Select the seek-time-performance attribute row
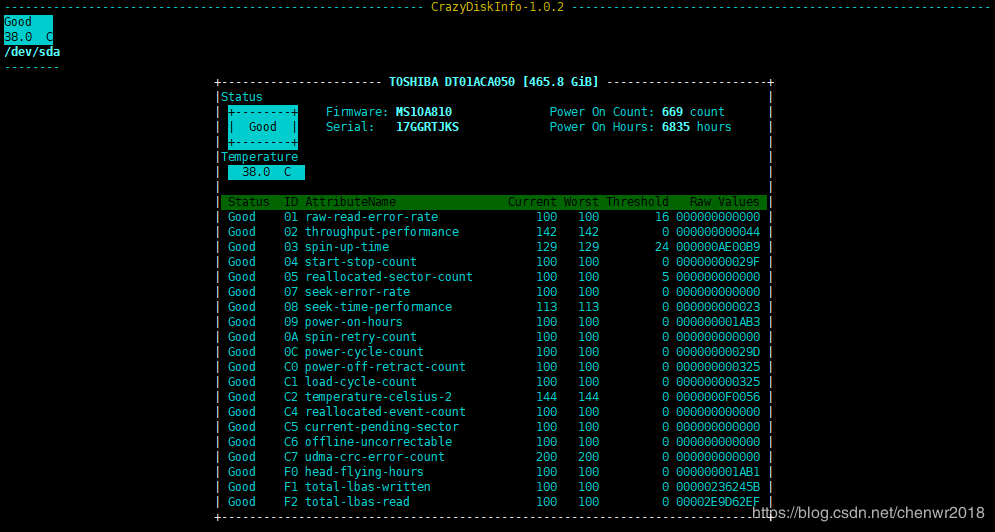 point(494,307)
